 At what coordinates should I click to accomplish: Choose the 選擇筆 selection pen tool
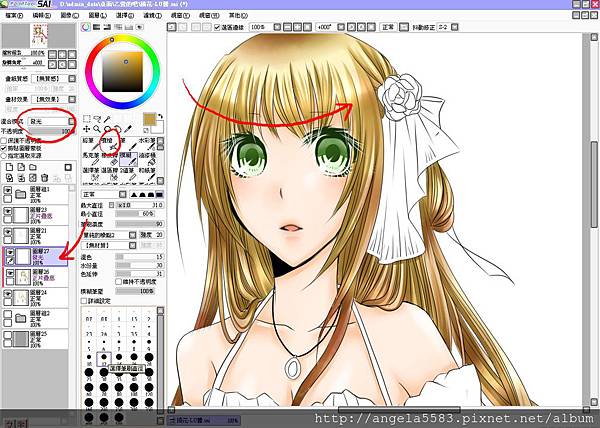coord(90,174)
